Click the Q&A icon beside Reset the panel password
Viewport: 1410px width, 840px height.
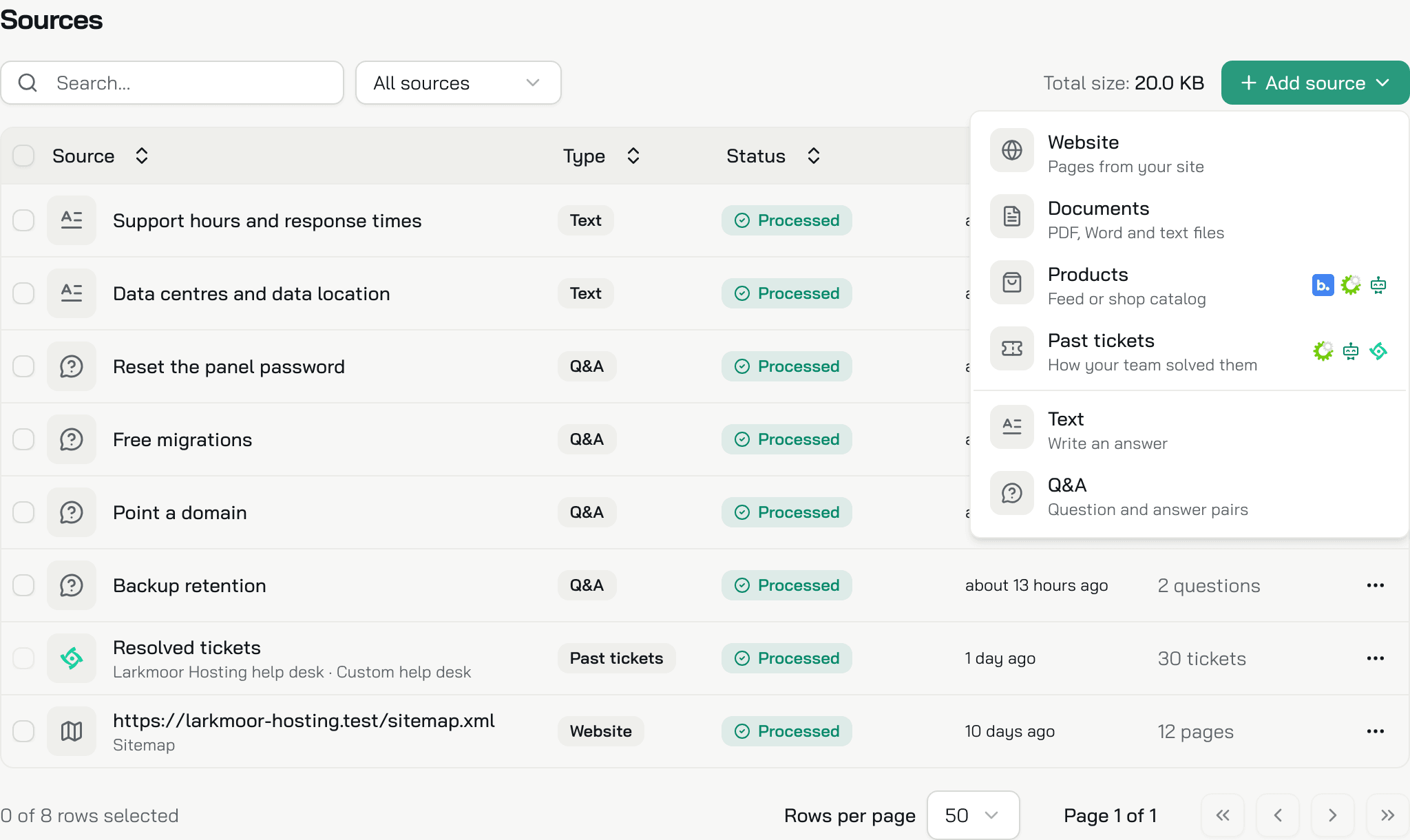point(72,366)
